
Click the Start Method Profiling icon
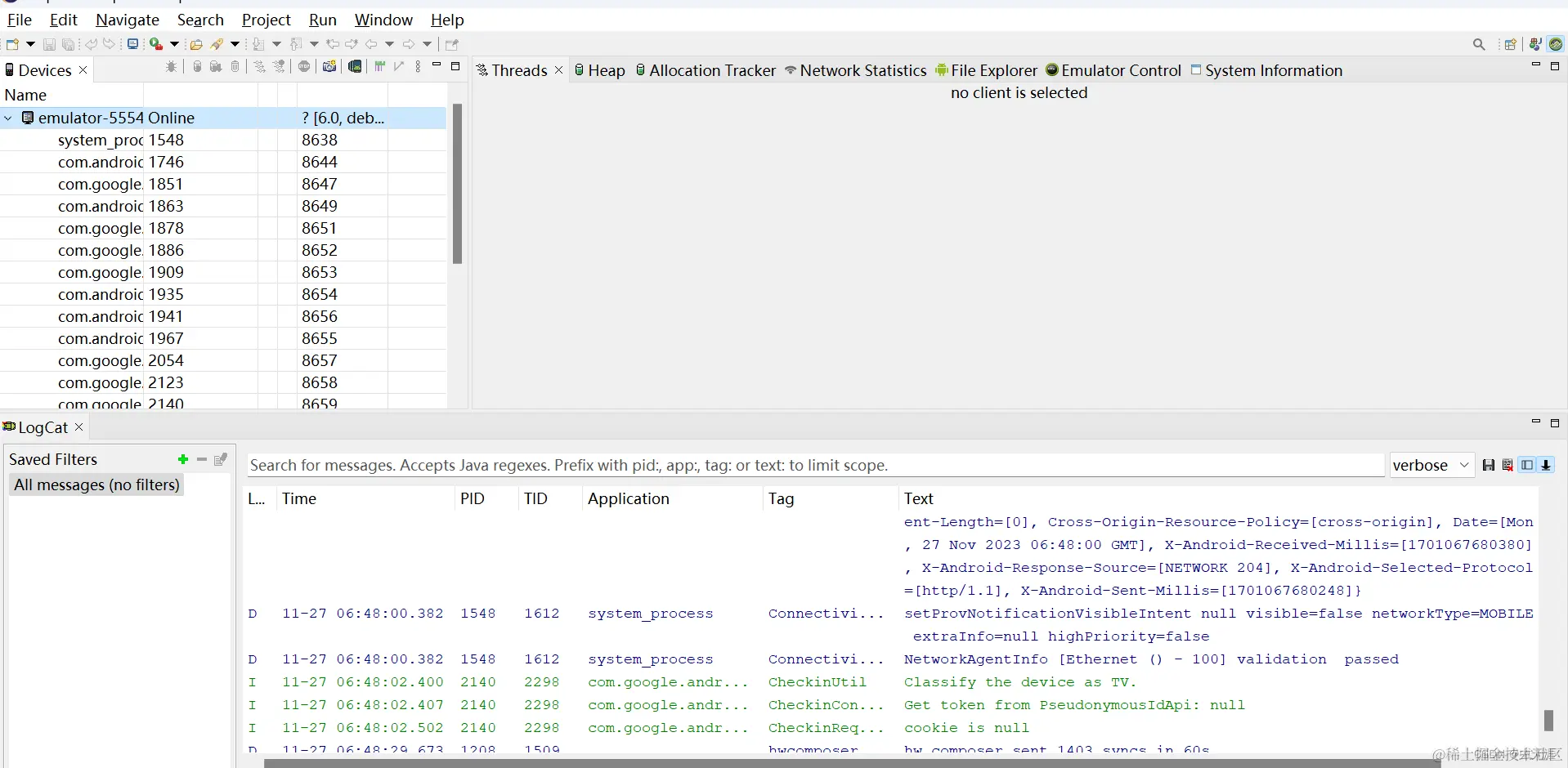click(280, 67)
